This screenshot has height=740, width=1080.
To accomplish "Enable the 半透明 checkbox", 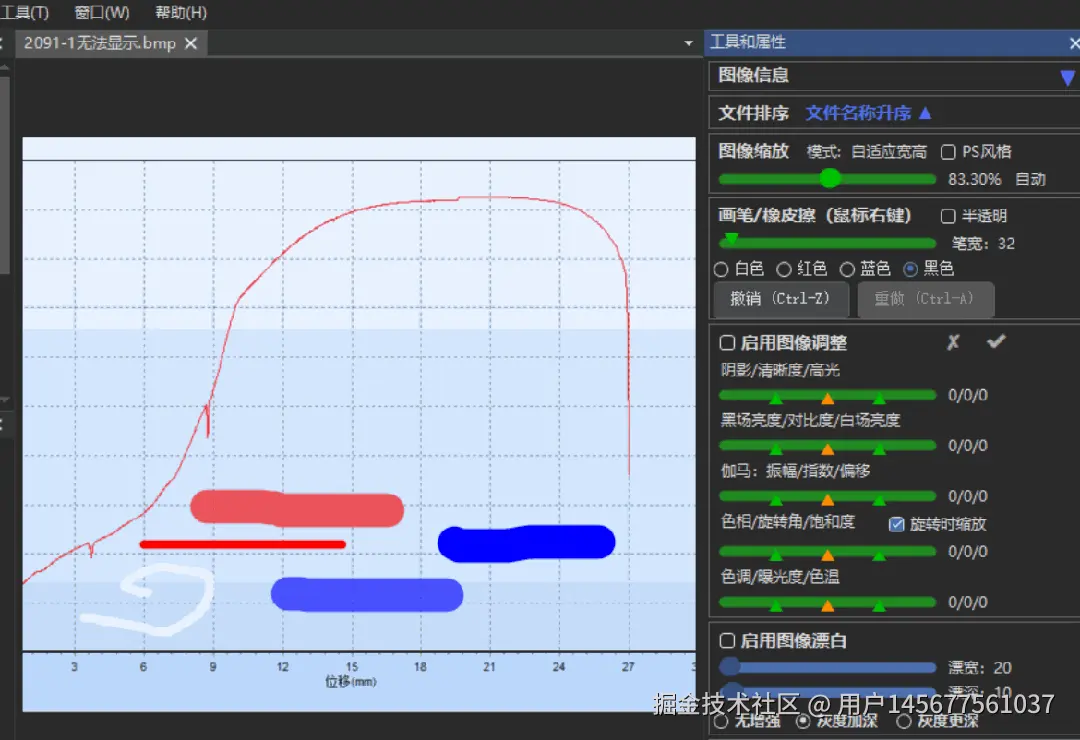I will pyautogui.click(x=948, y=216).
